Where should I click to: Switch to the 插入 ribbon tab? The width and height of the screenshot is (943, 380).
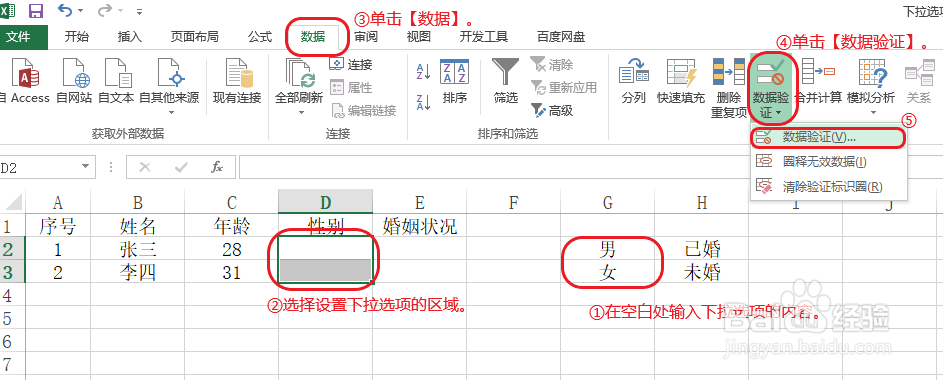pyautogui.click(x=129, y=37)
